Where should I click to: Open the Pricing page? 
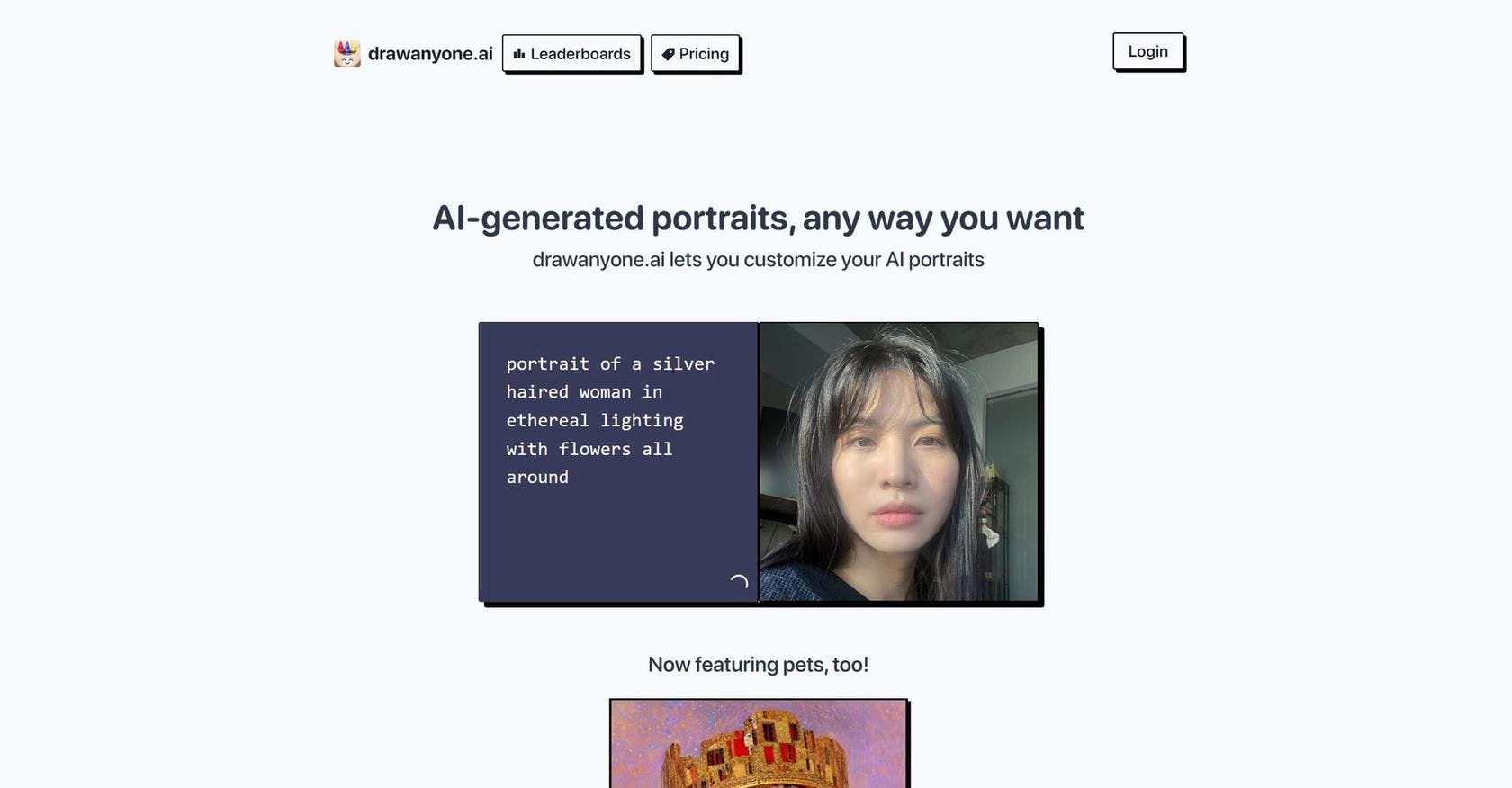(x=695, y=54)
